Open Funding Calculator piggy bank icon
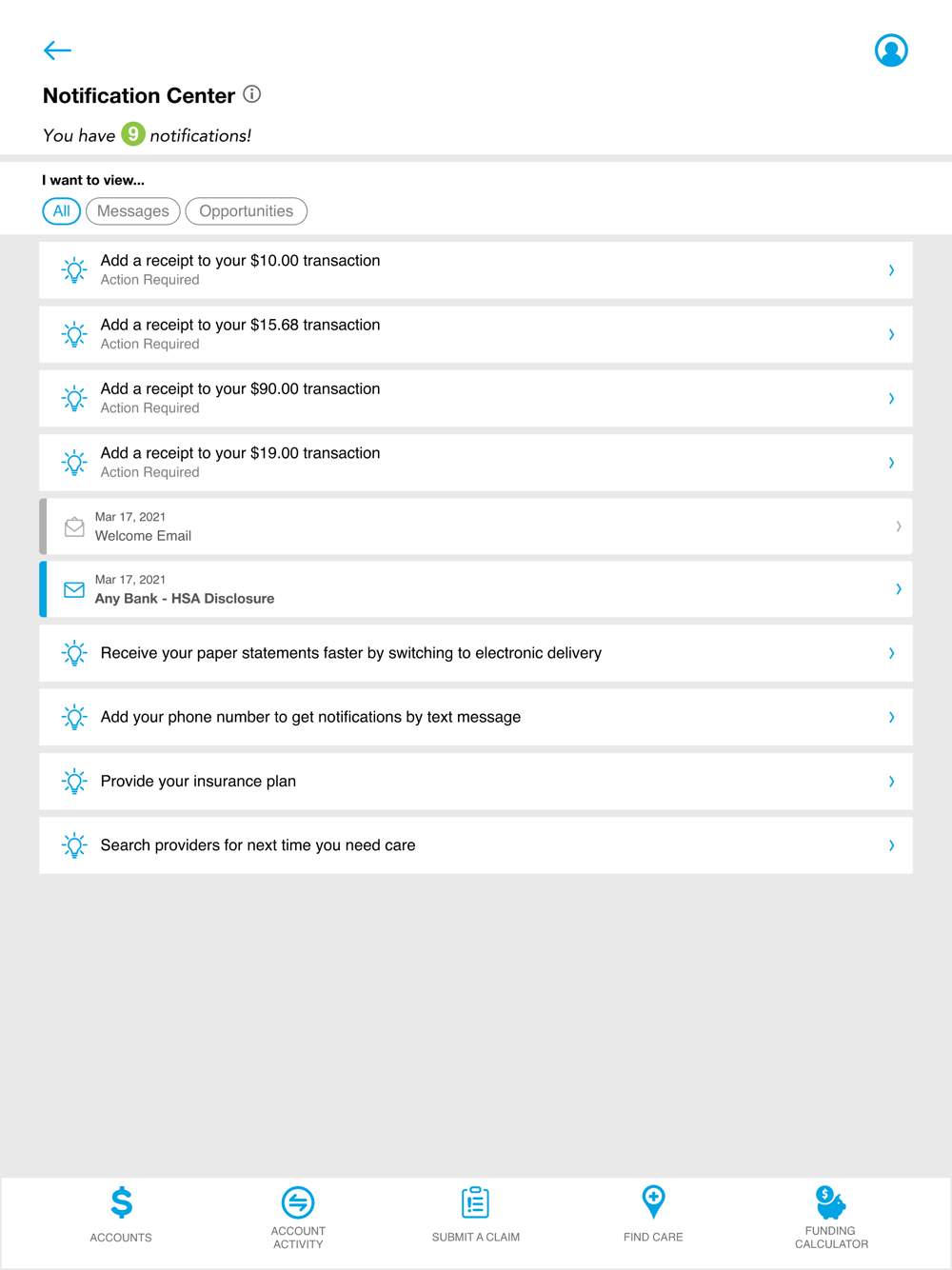The width and height of the screenshot is (952, 1270). click(x=830, y=1202)
